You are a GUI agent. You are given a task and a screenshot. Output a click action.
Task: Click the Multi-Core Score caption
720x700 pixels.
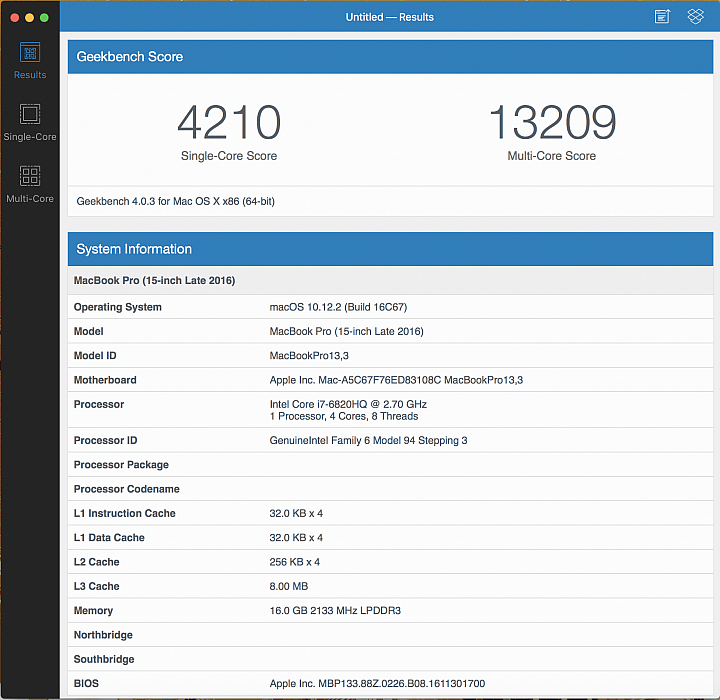pos(551,156)
